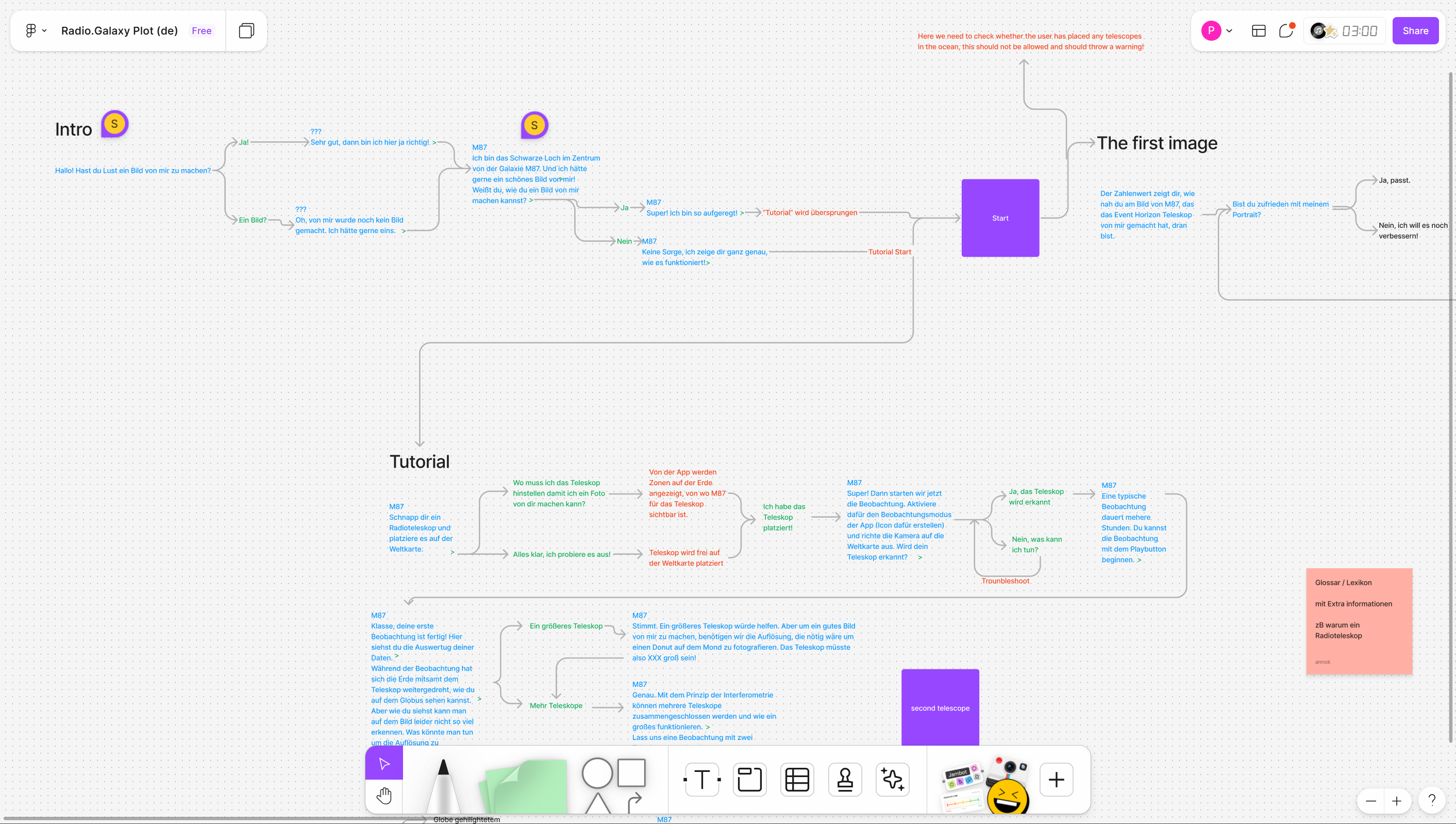Open help with question mark button

coord(1432,800)
